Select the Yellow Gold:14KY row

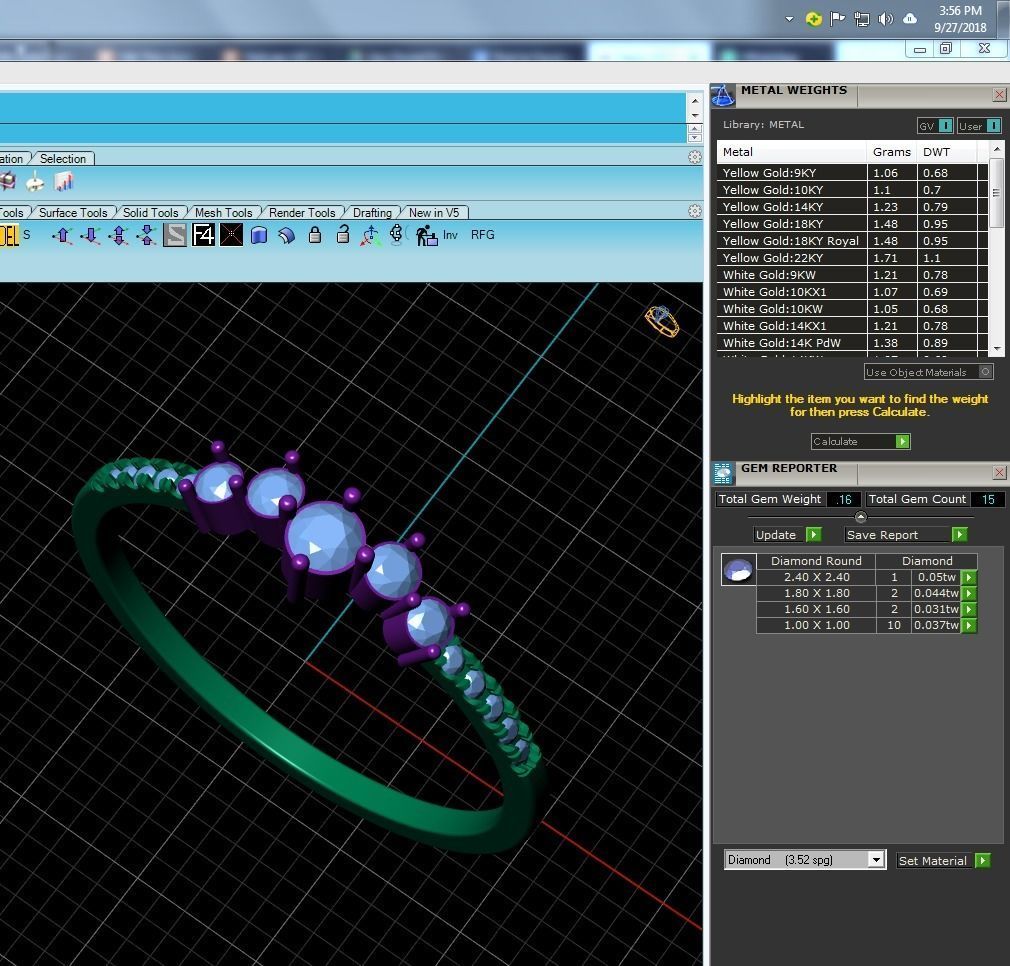[852, 207]
